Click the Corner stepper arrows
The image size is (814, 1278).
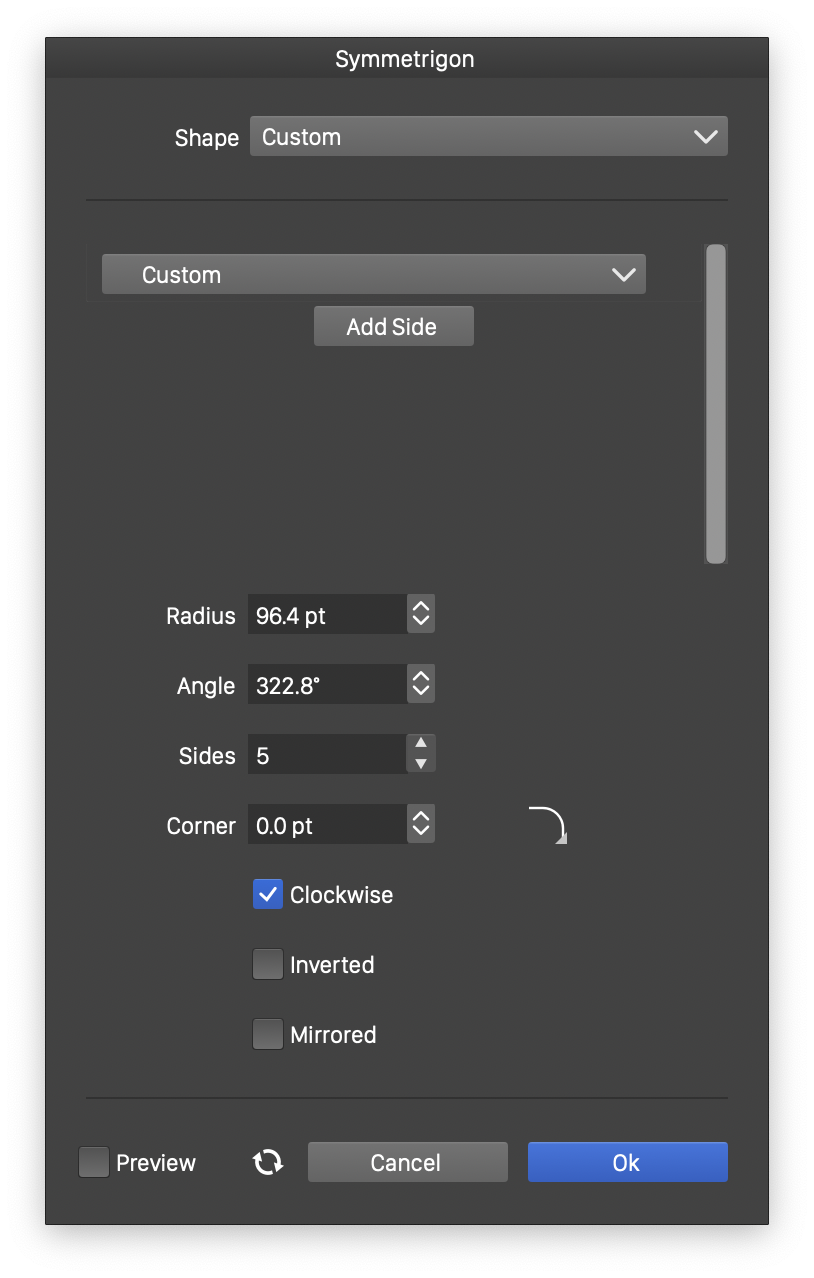point(421,824)
